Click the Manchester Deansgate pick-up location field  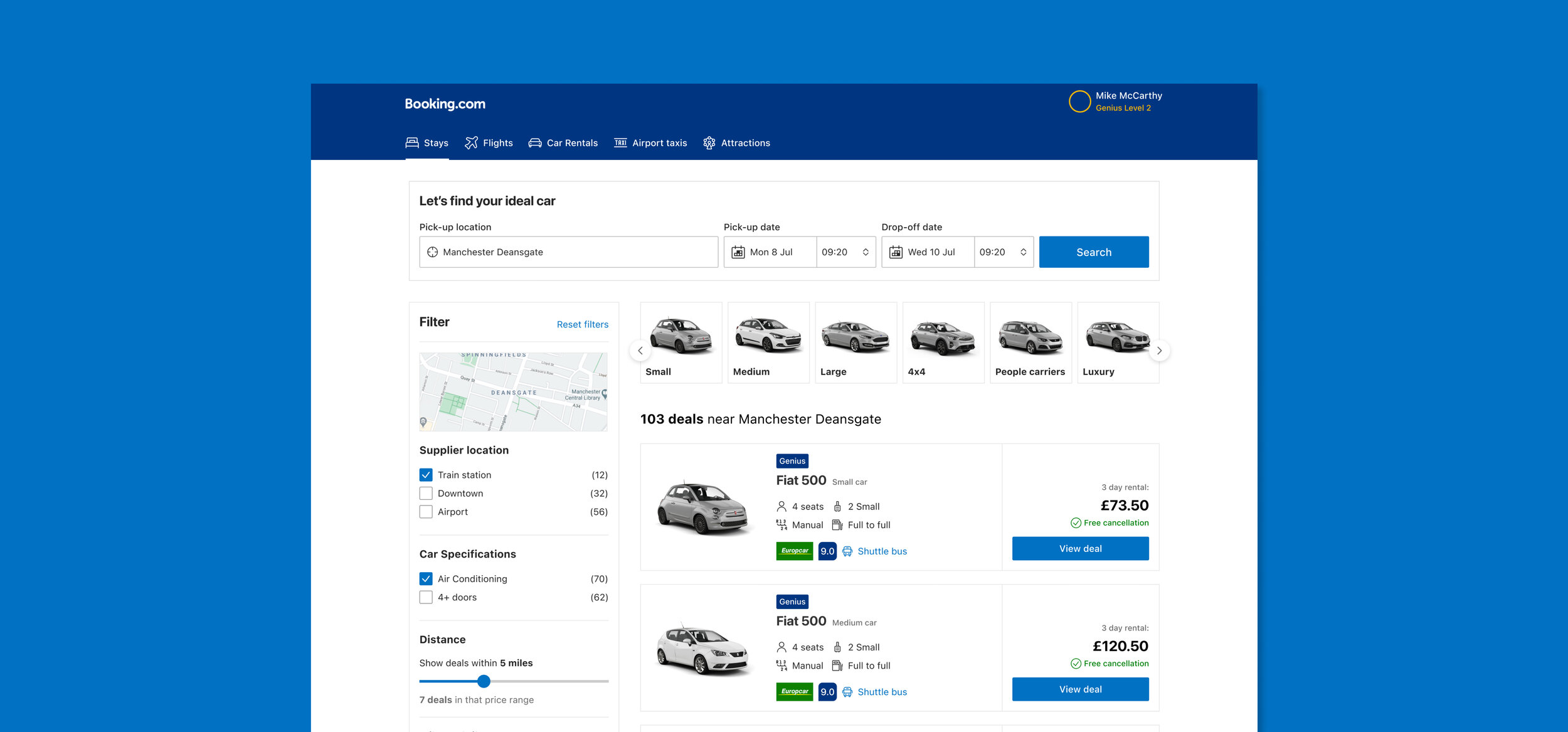coord(568,252)
